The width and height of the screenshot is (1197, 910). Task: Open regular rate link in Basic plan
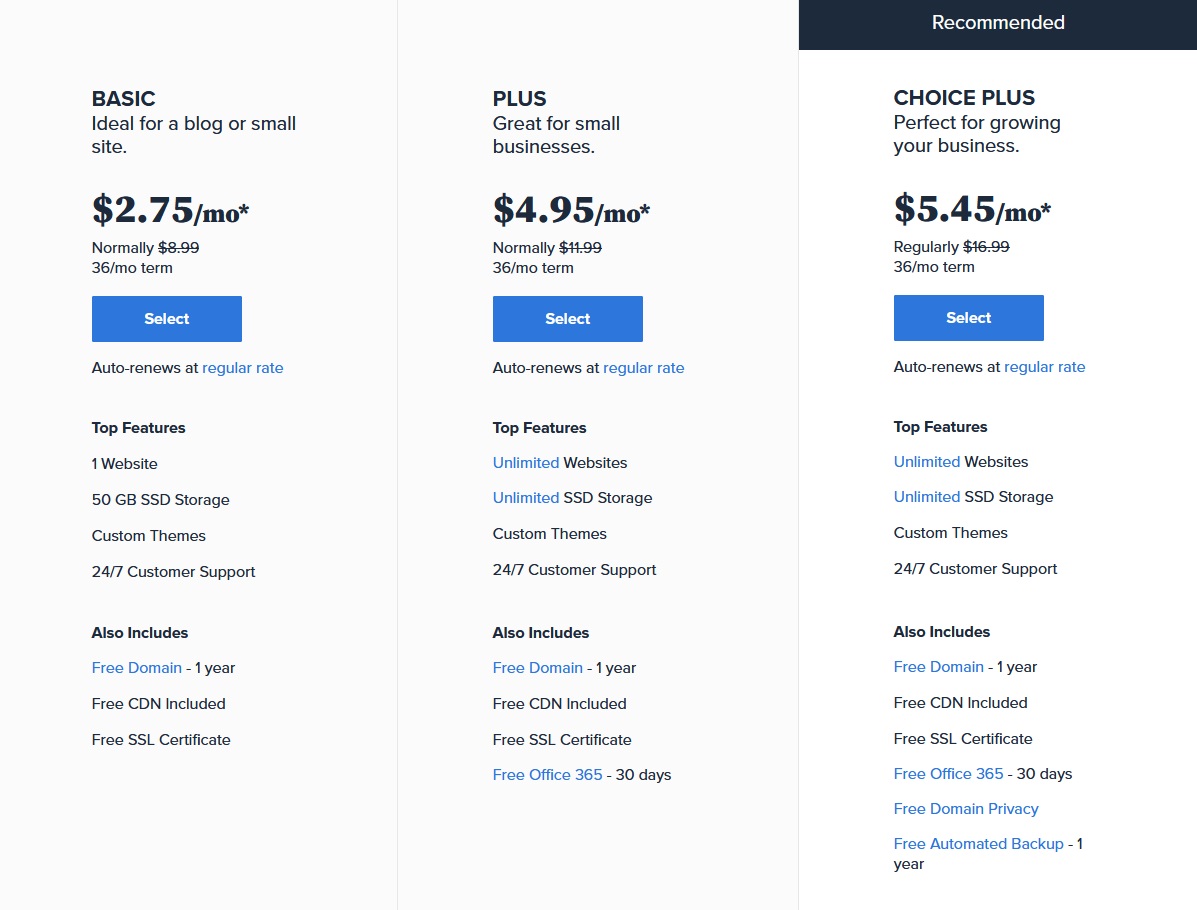pos(242,368)
